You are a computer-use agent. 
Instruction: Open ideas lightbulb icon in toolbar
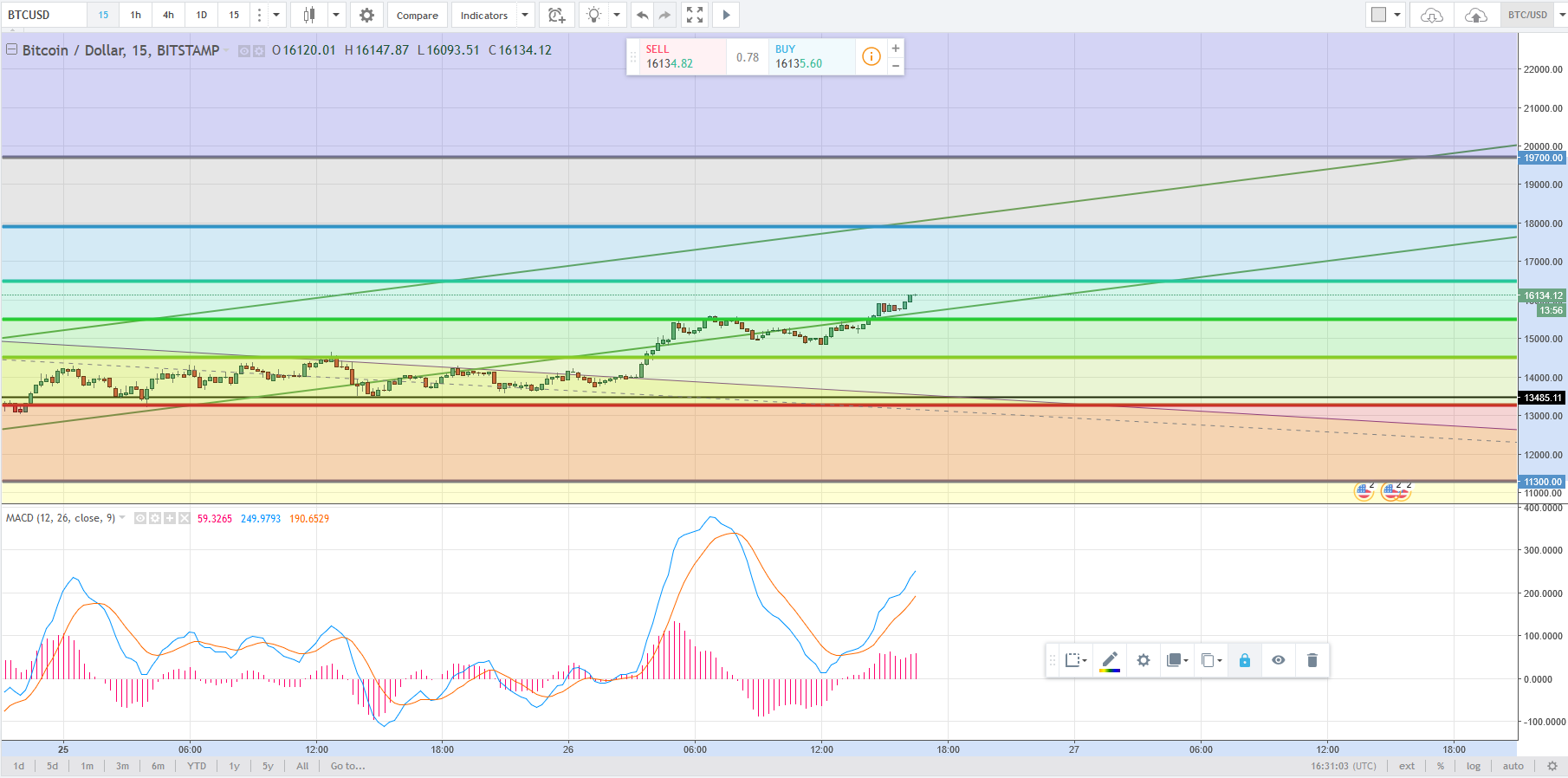593,15
